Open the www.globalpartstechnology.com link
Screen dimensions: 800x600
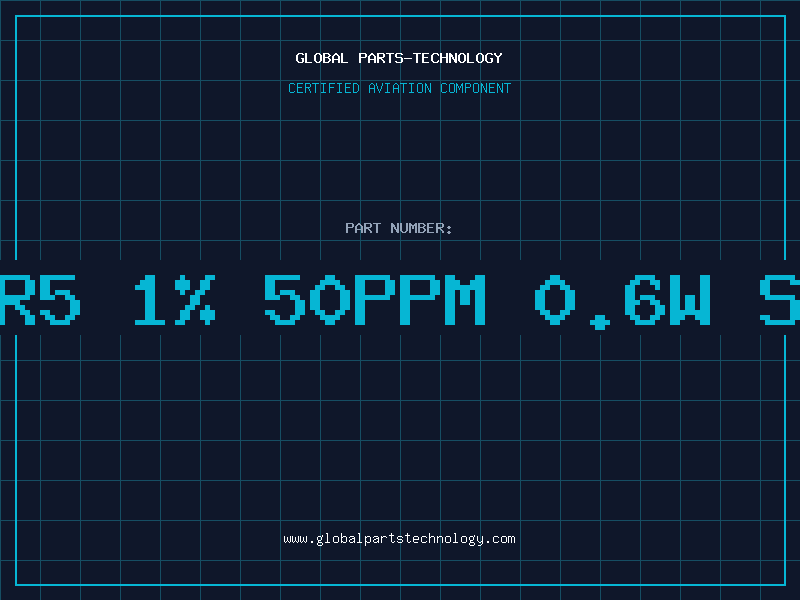tap(399, 539)
